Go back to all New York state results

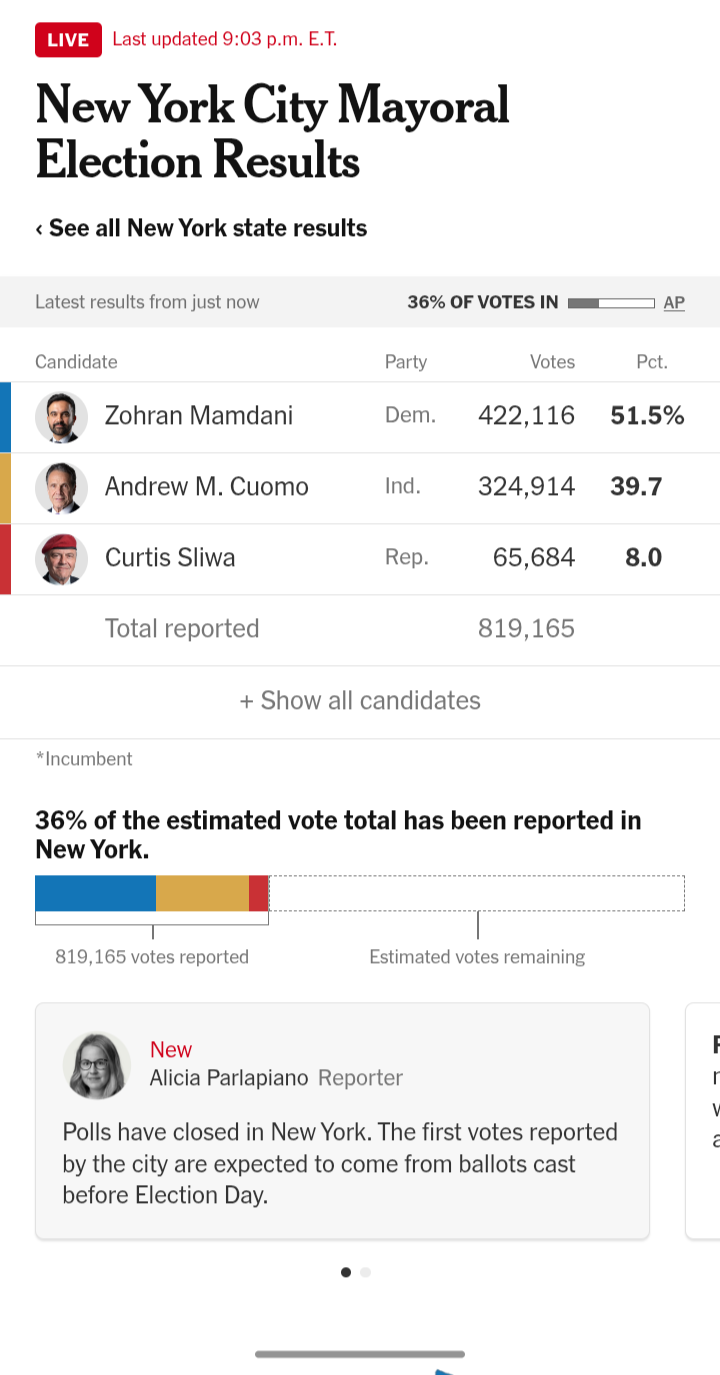[201, 228]
